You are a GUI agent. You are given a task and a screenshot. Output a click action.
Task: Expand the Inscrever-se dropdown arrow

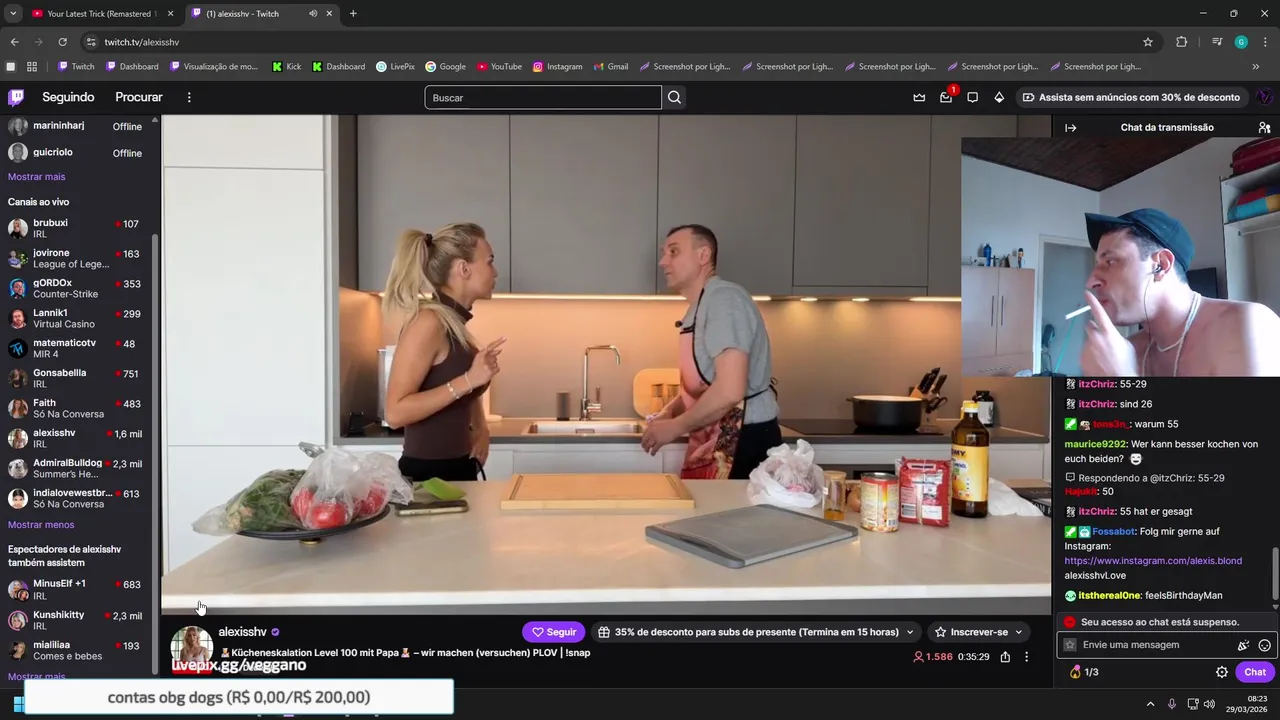tap(1018, 632)
